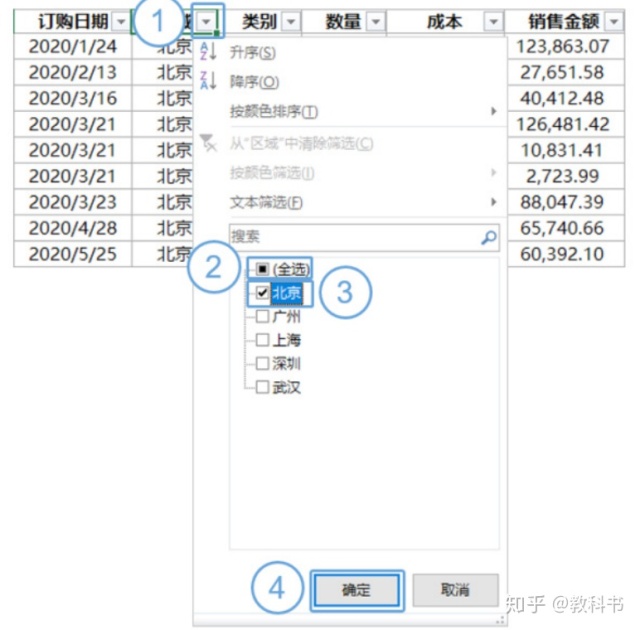Select the date cell 2020/3/16
640x630 pixels.
tap(73, 98)
